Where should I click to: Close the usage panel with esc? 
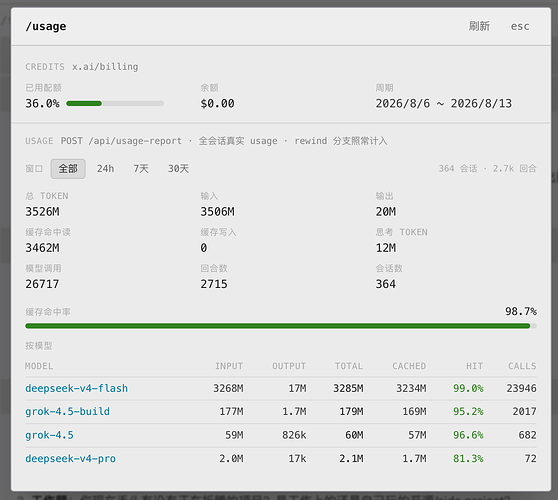(520, 26)
